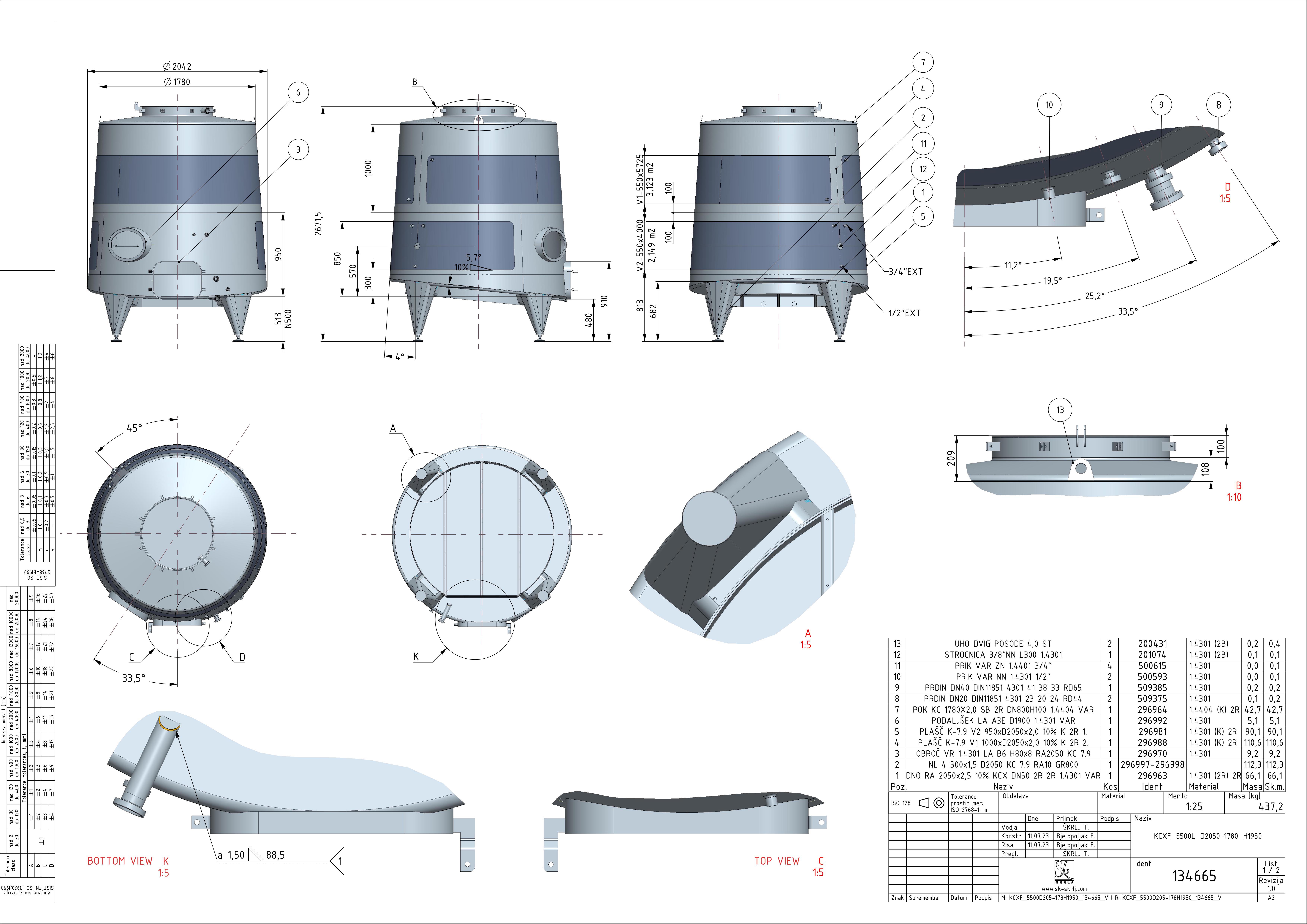Select balloon callout number 9

tap(1161, 105)
